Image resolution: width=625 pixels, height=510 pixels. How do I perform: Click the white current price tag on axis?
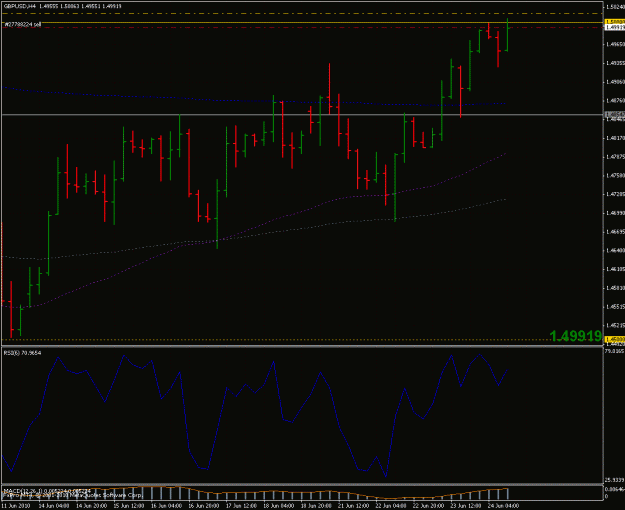(x=615, y=27)
